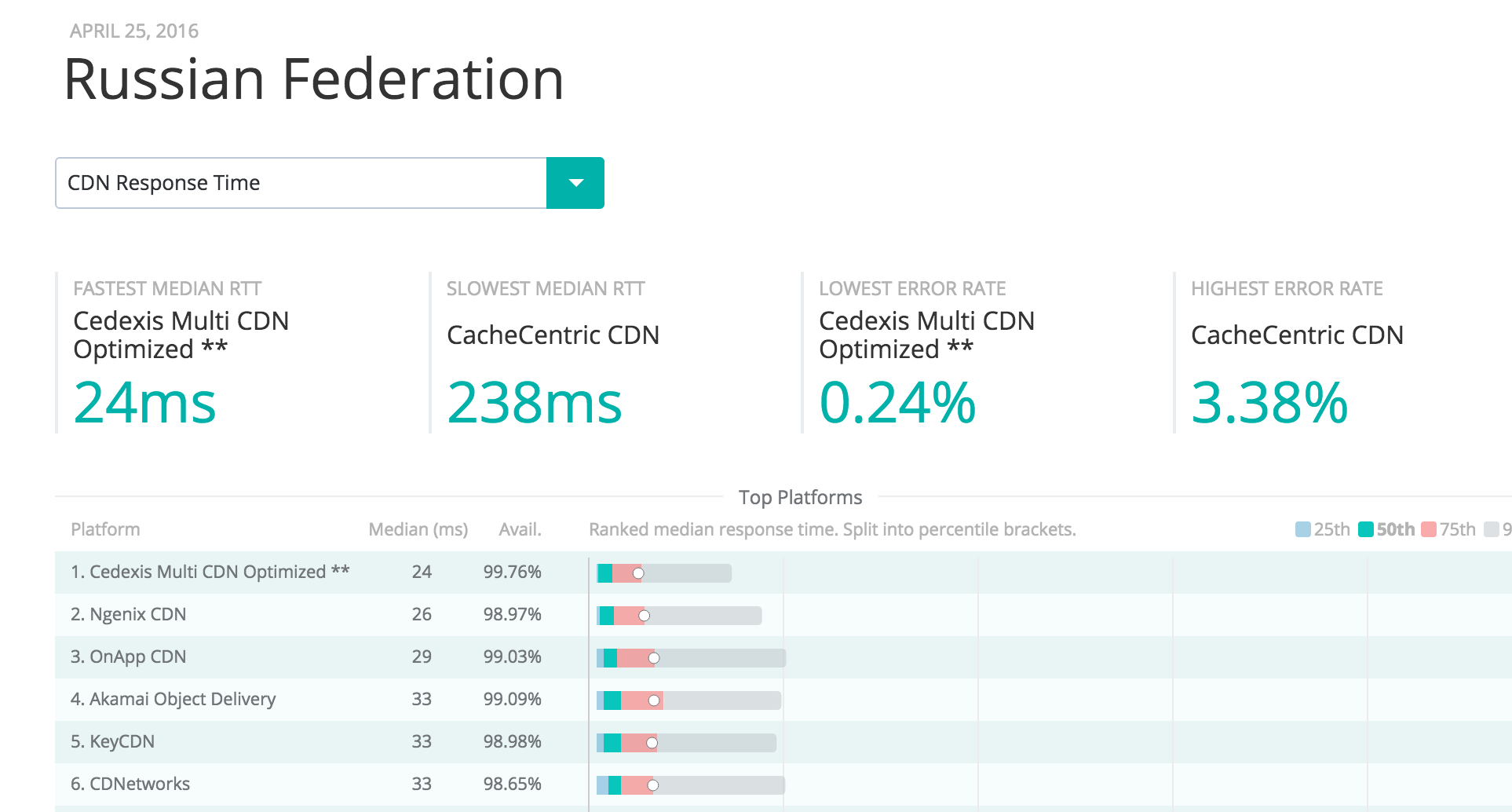Click the median marker on KeyCDN bar
This screenshot has width=1512, height=812.
point(652,743)
